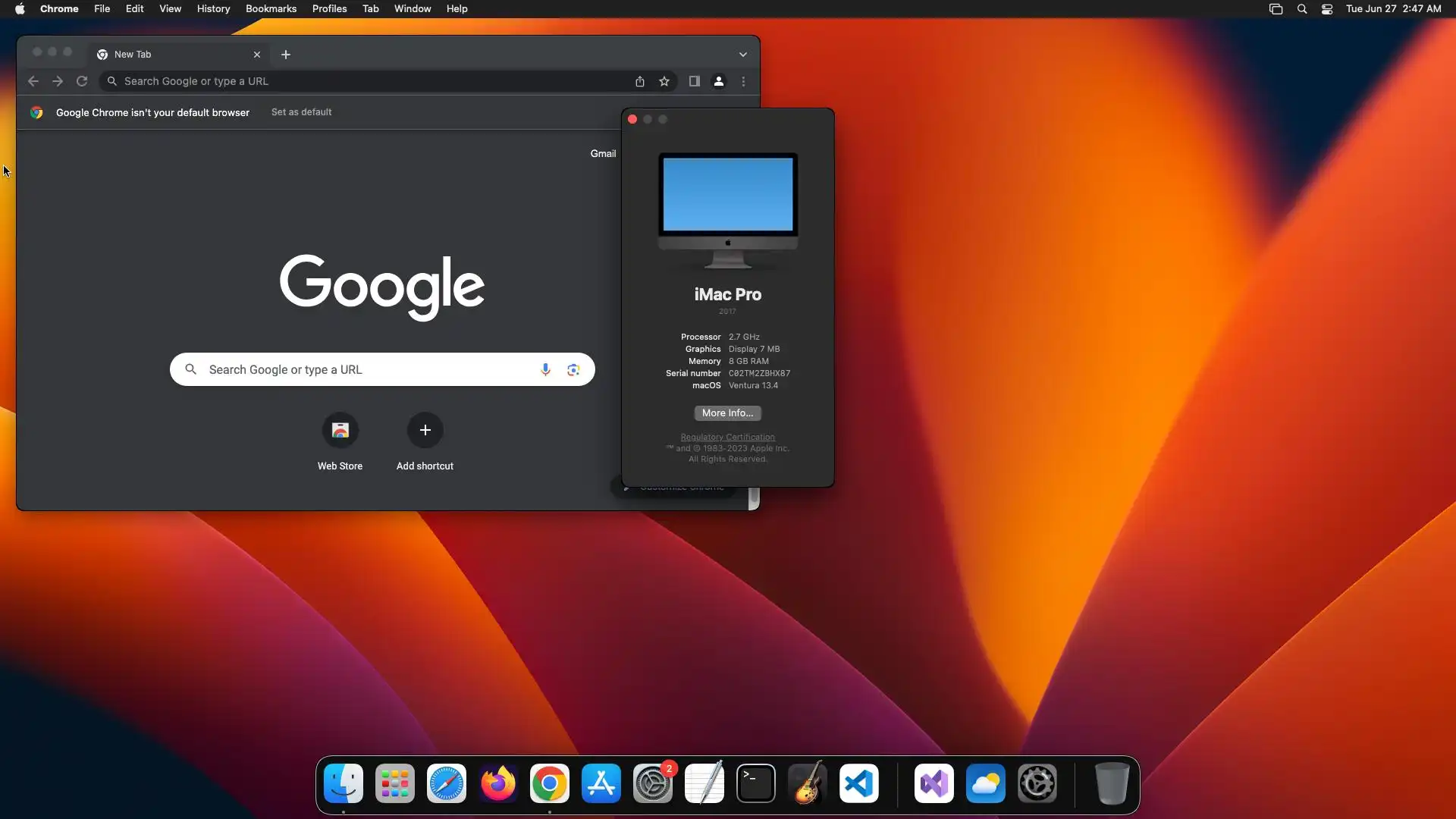The width and height of the screenshot is (1456, 819).
Task: Click the More Info... button
Action: point(727,413)
